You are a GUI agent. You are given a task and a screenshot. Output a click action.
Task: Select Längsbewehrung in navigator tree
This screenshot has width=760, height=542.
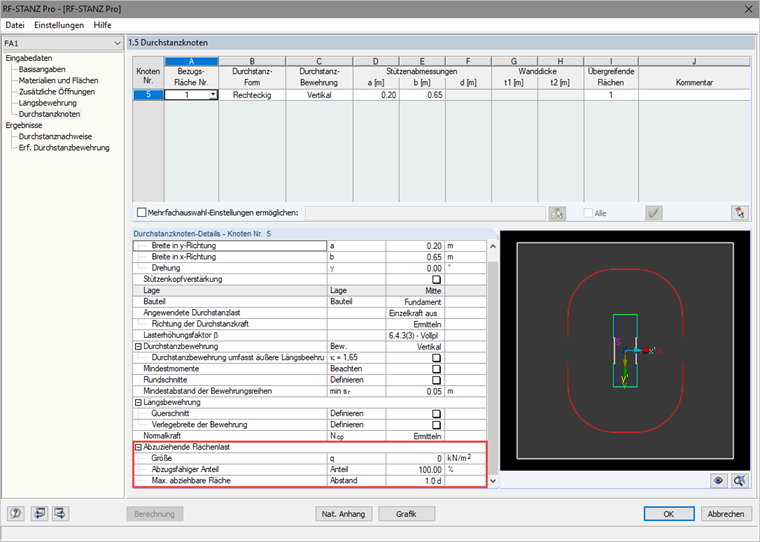pyautogui.click(x=48, y=103)
